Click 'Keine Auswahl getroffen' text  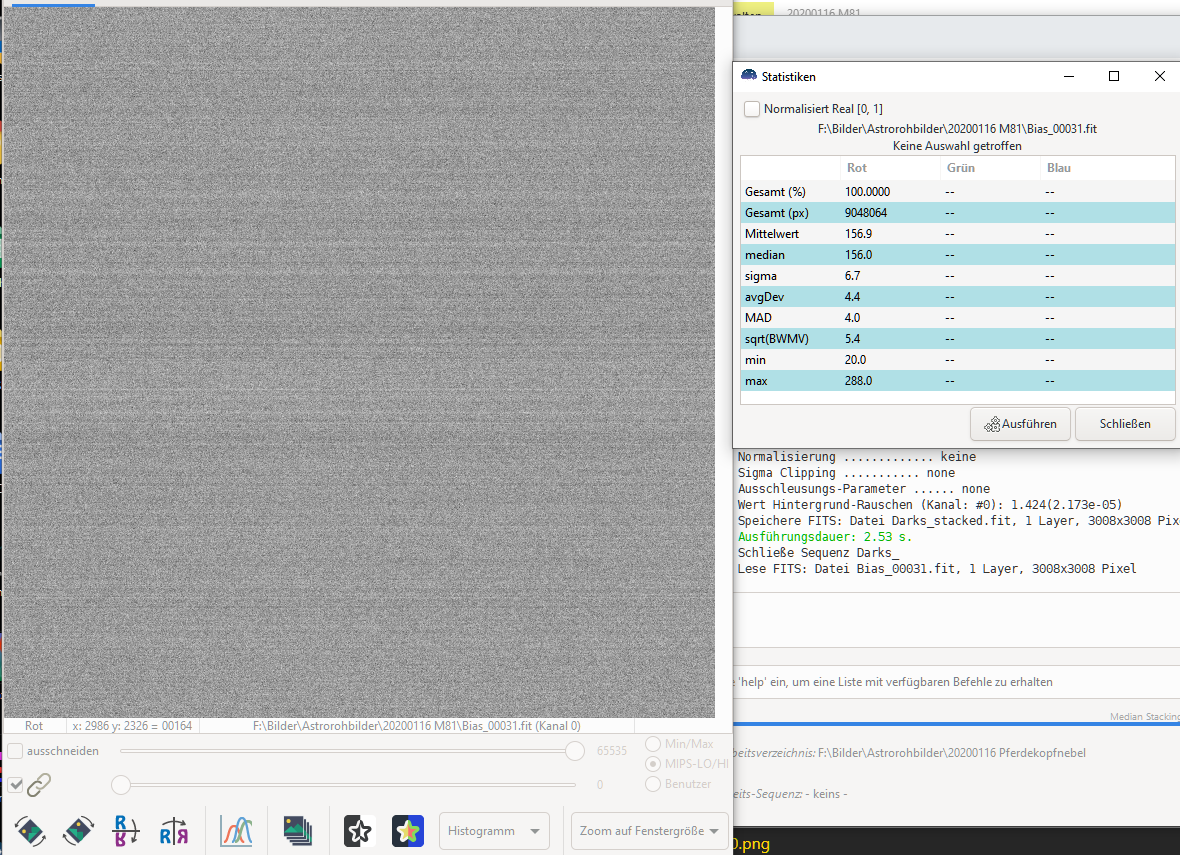[957, 146]
